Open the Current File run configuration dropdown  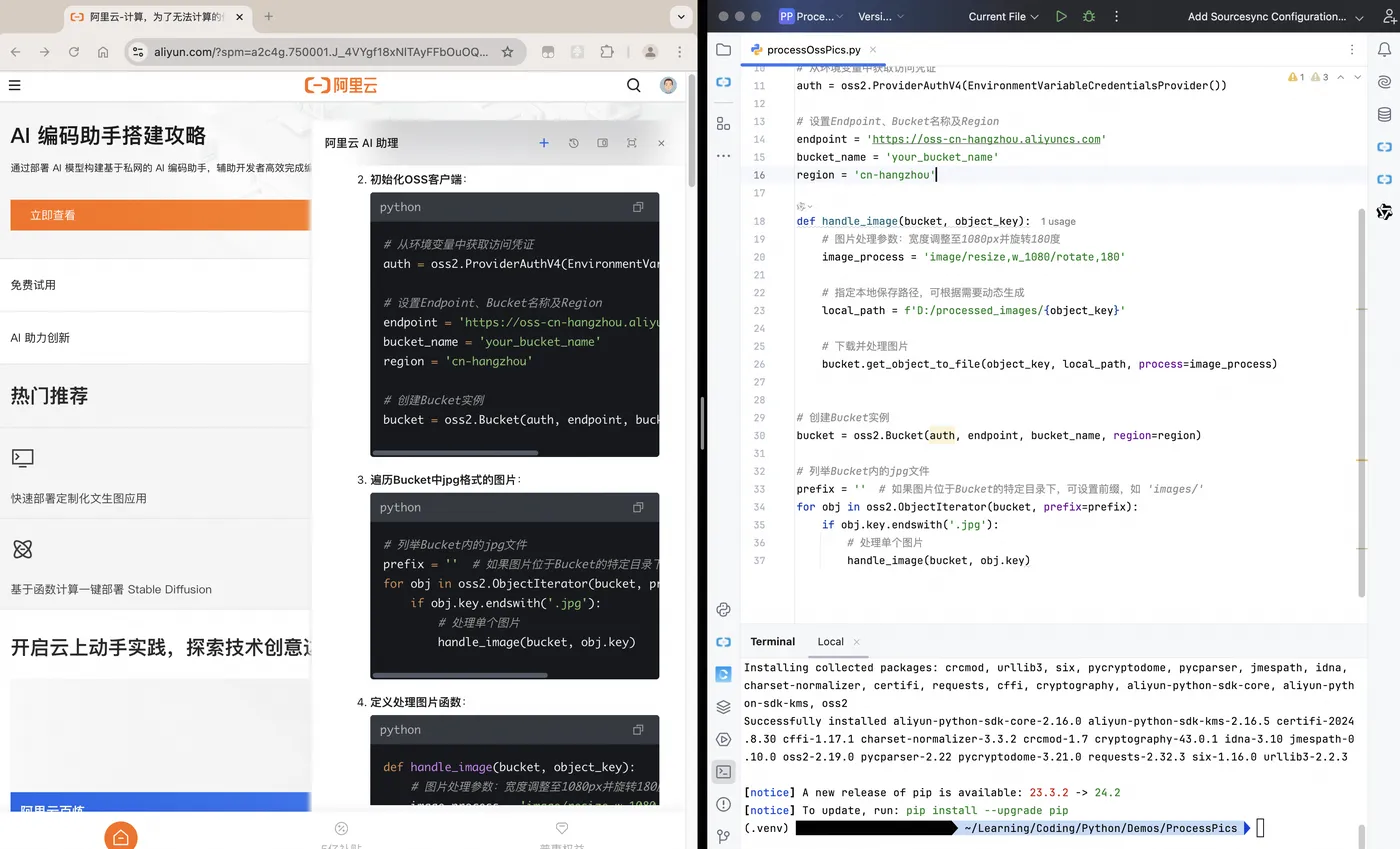[1003, 16]
